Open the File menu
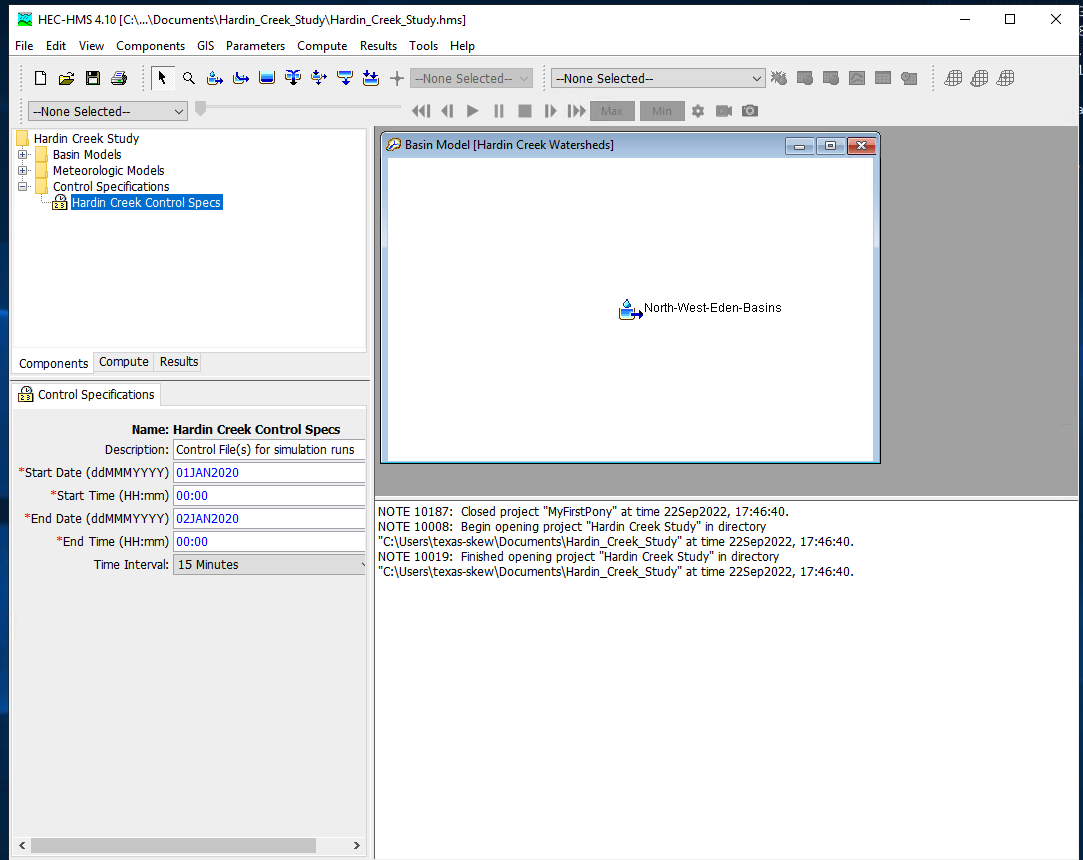This screenshot has height=860, width=1083. tap(24, 46)
